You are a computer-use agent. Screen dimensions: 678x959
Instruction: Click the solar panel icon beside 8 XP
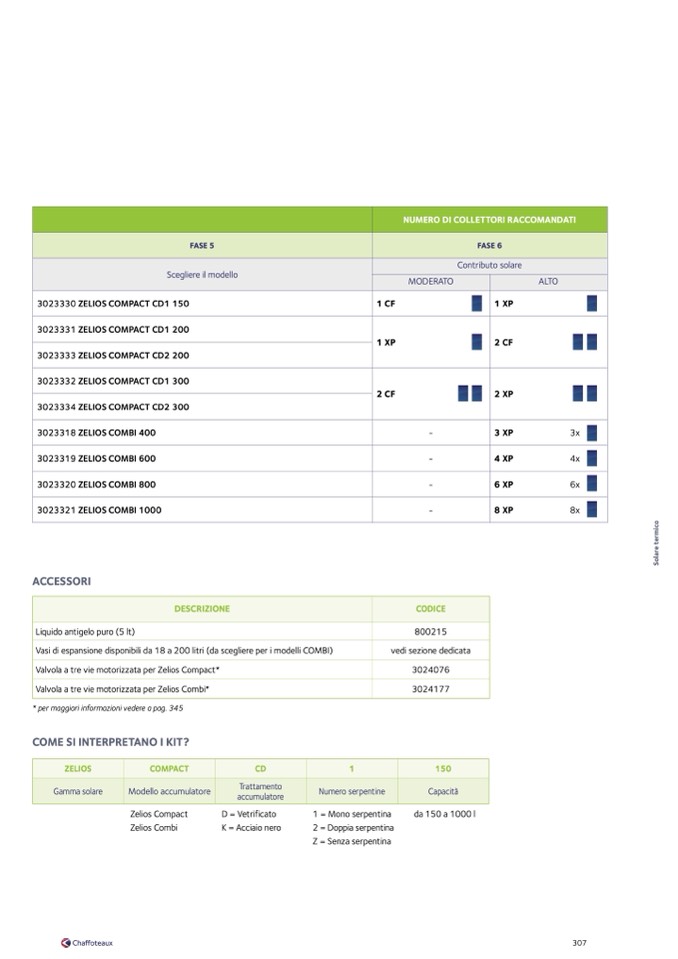pyautogui.click(x=591, y=510)
